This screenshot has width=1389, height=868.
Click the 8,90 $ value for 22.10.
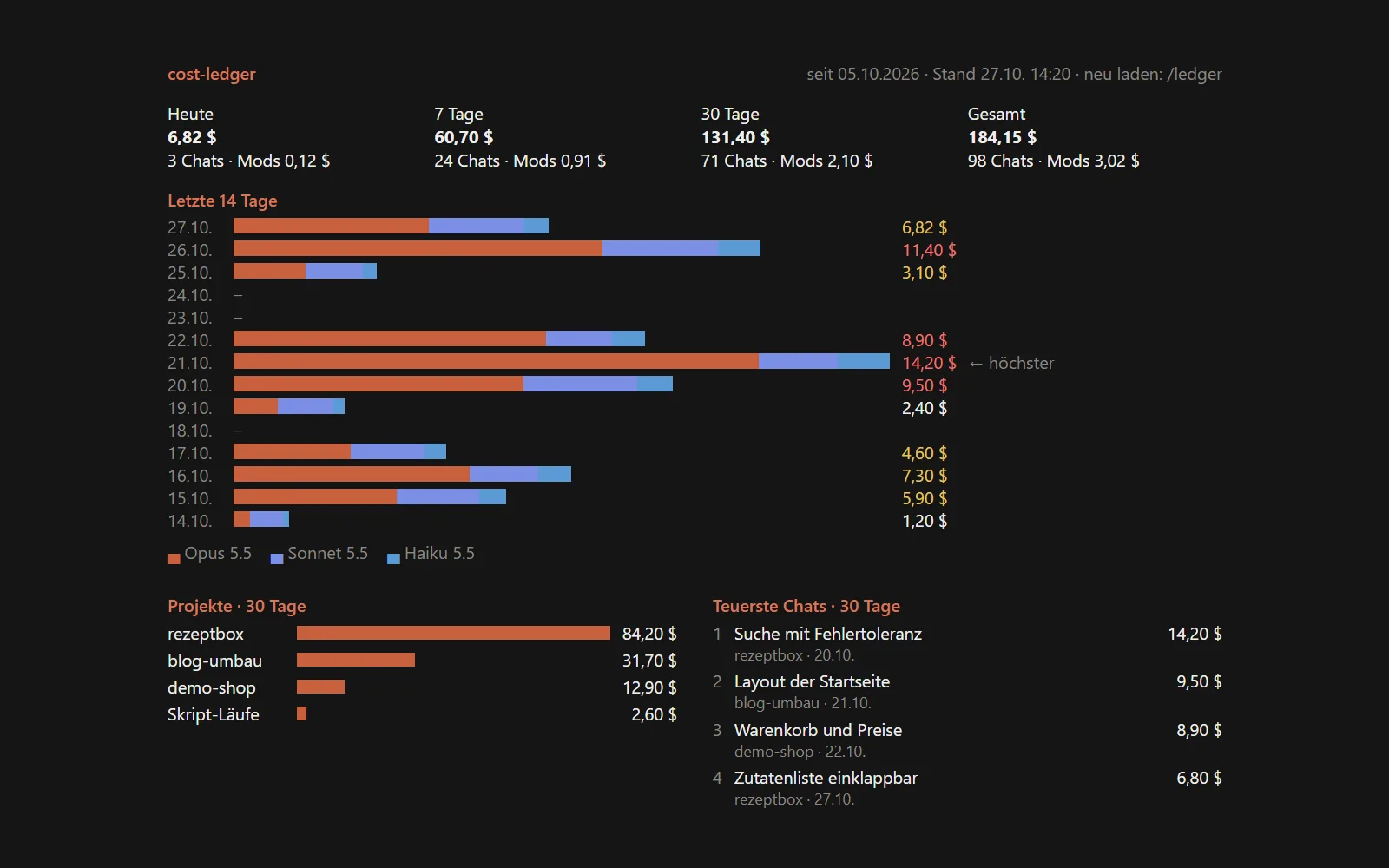[x=925, y=340]
